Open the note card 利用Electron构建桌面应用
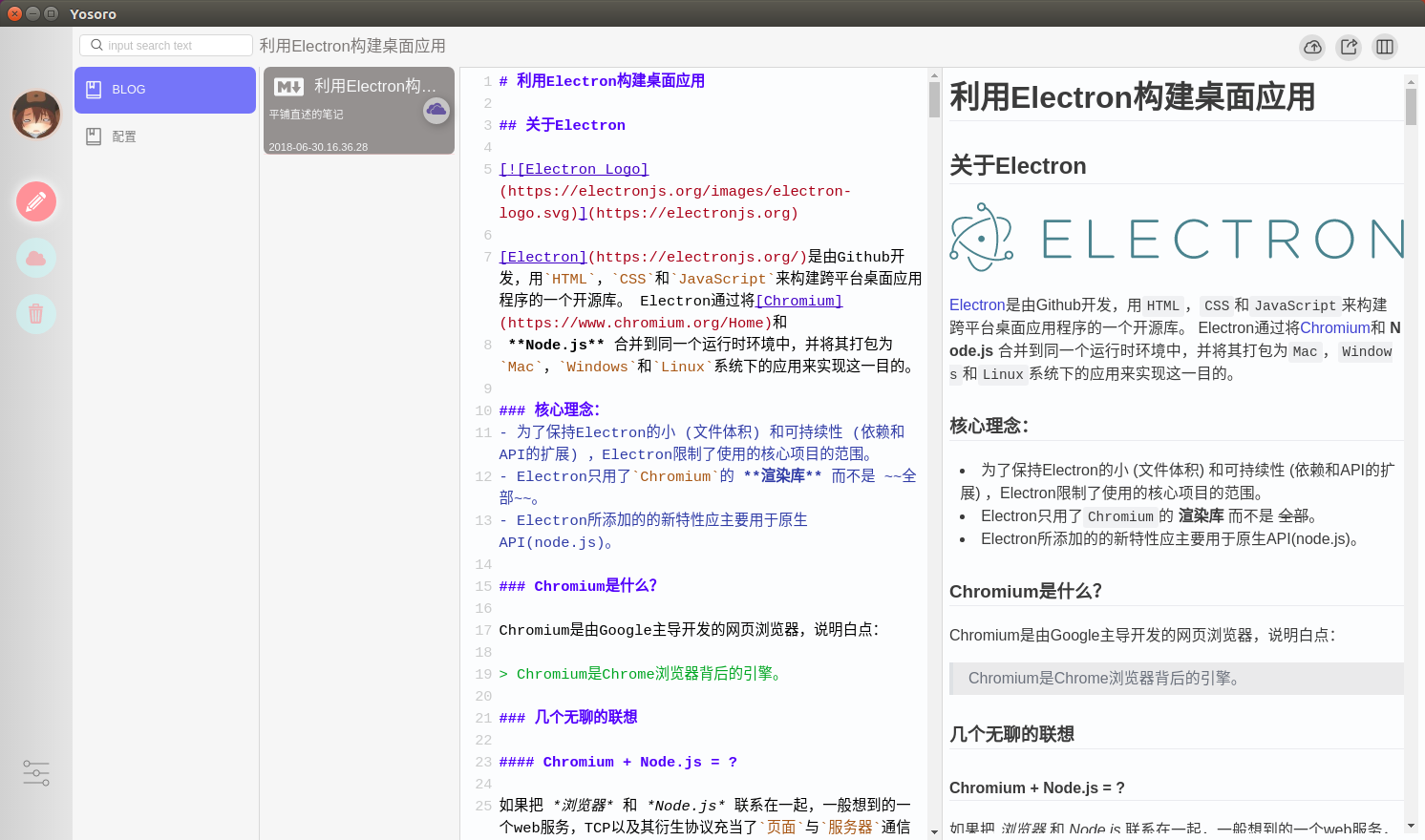 tap(359, 110)
